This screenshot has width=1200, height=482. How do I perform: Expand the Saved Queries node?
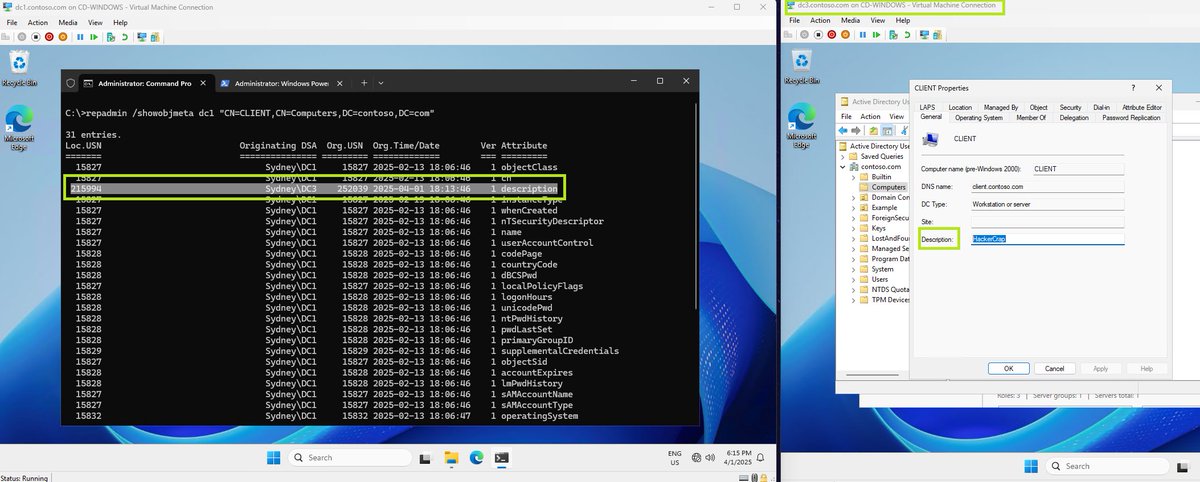pyautogui.click(x=842, y=157)
